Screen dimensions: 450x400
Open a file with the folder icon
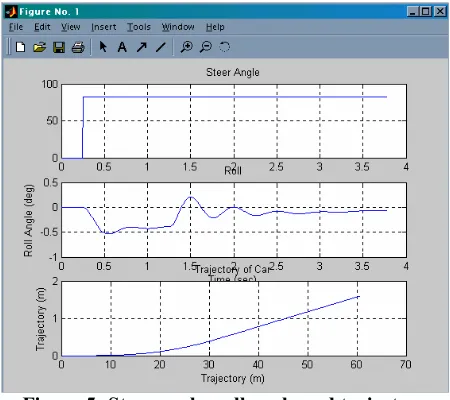(x=40, y=47)
